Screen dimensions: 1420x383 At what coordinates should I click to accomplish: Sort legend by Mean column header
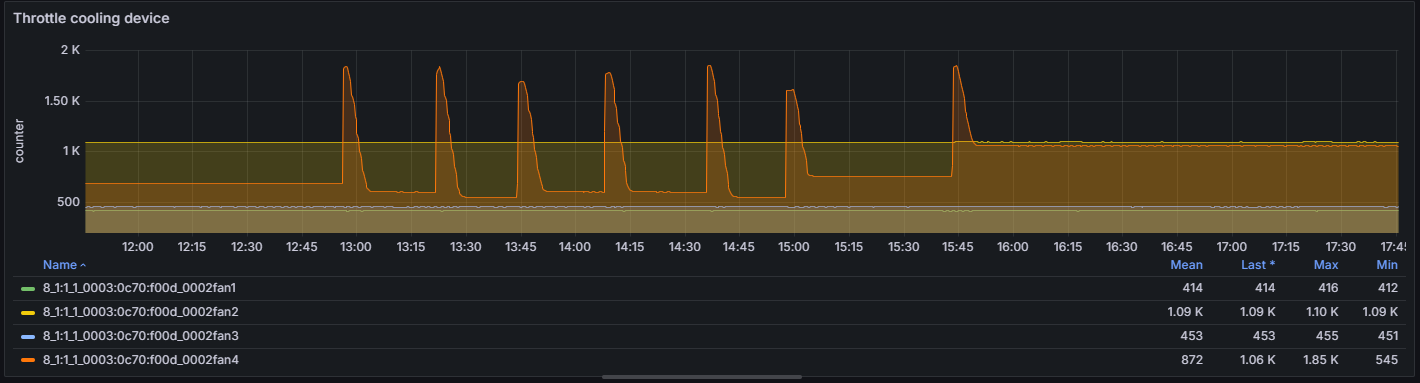click(x=1187, y=265)
